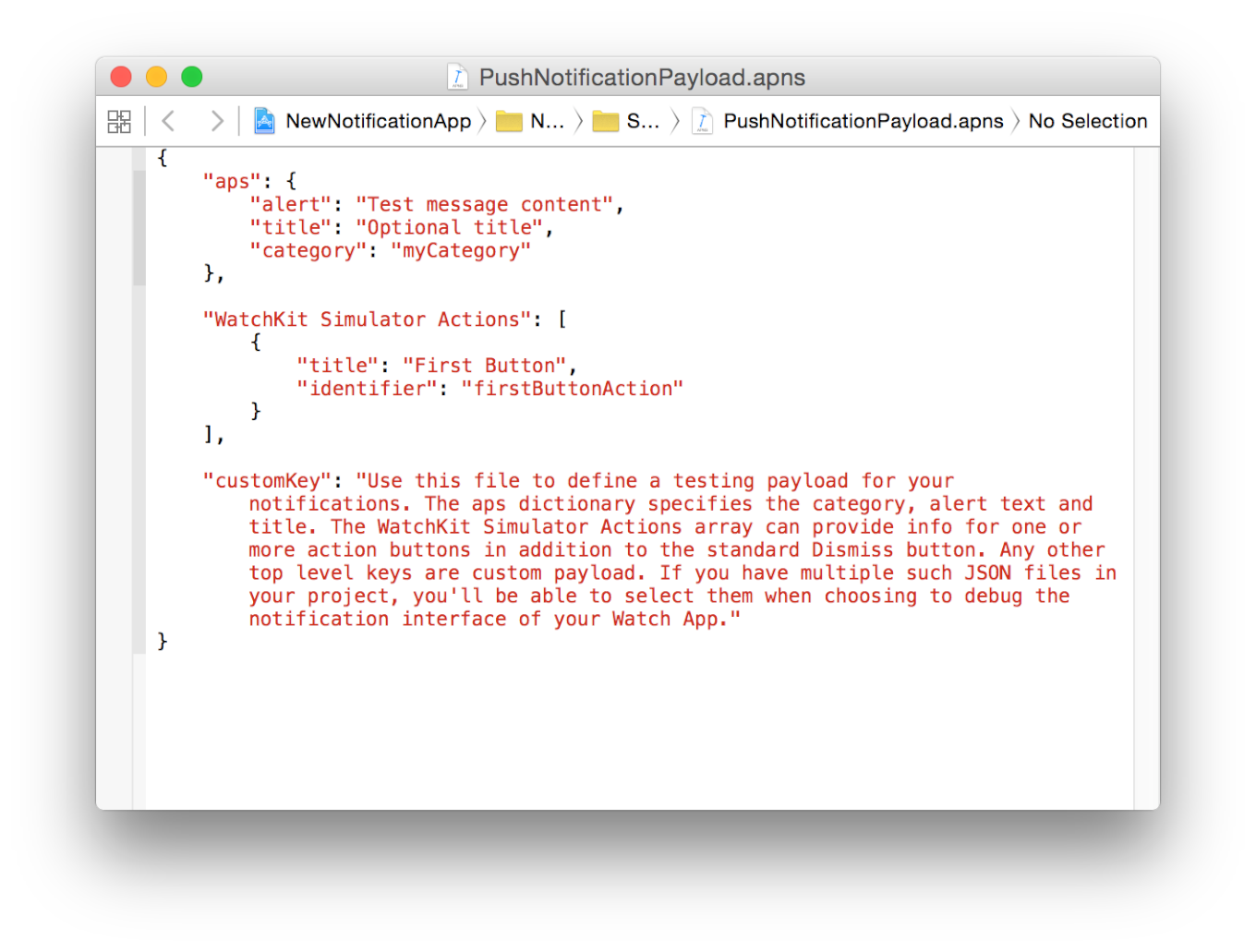This screenshot has width=1256, height=952.
Task: Click the final closing brace line
Action: coord(163,641)
